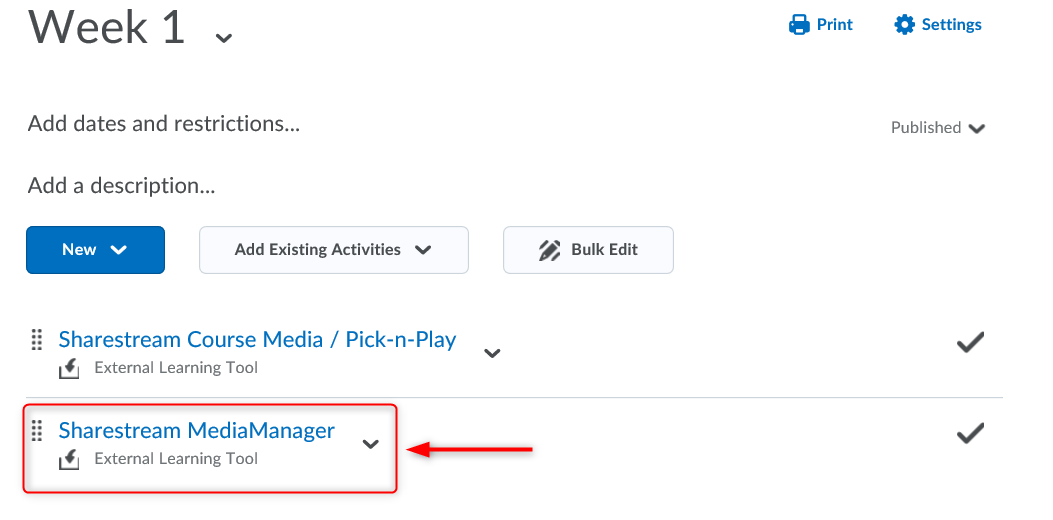The height and width of the screenshot is (520, 1053).
Task: Click Add a description field
Action: (x=122, y=186)
